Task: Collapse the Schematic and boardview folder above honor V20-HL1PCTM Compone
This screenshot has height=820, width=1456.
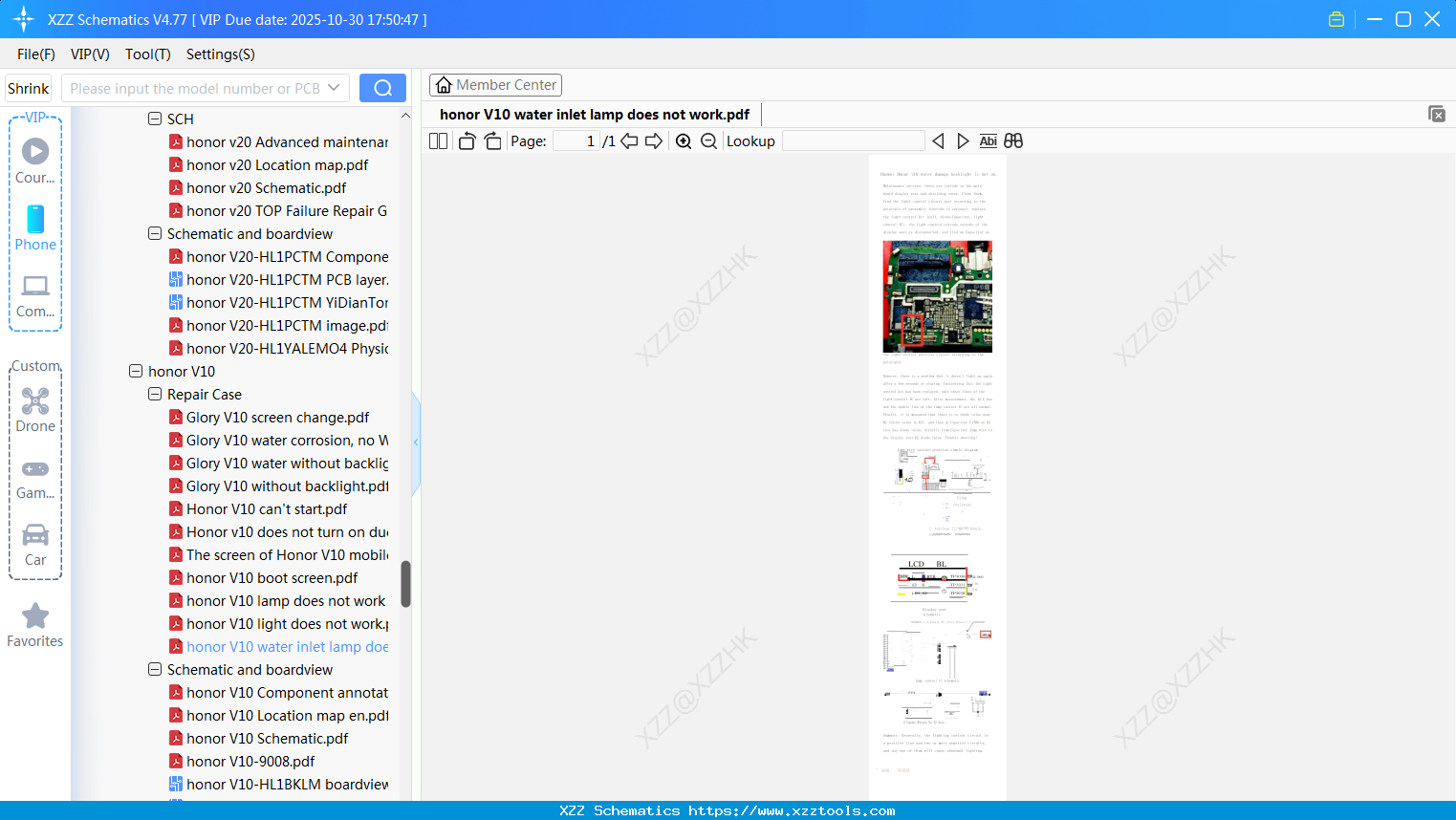Action: (x=155, y=233)
